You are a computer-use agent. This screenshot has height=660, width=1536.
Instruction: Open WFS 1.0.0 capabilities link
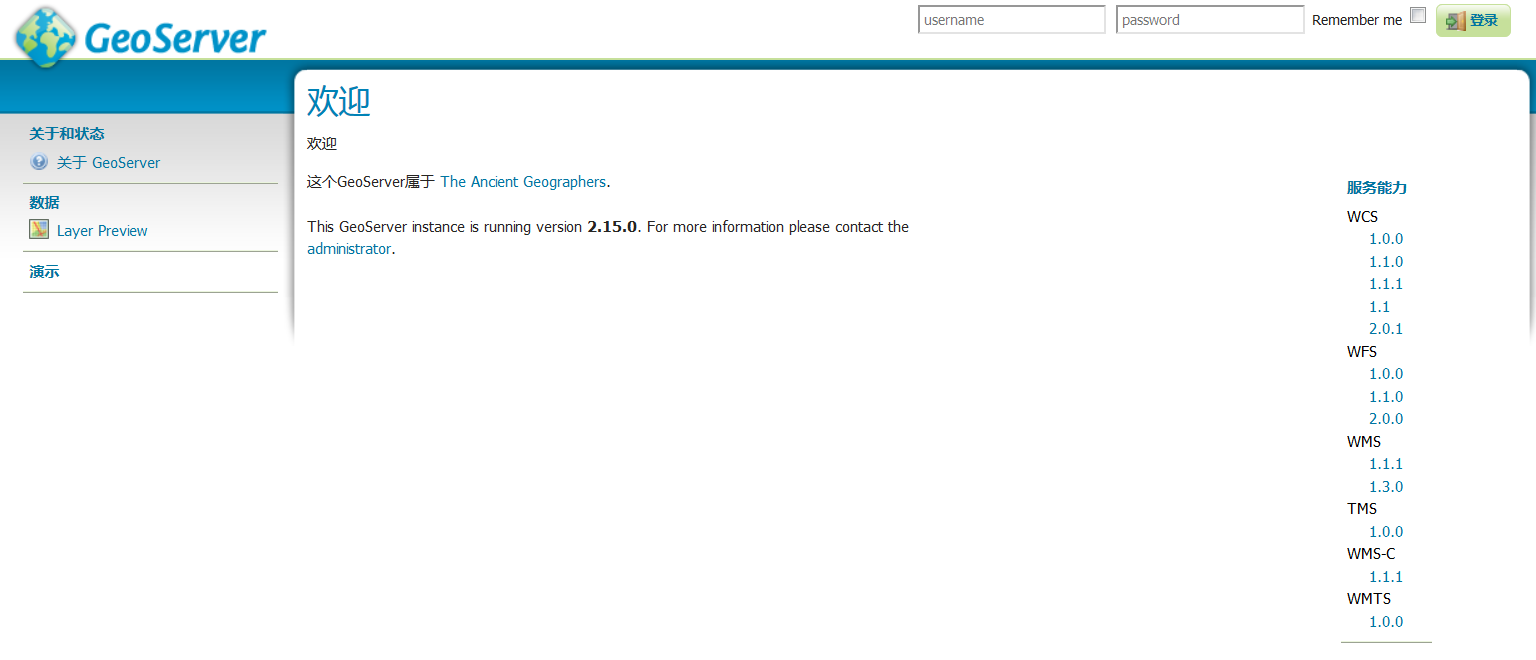1386,374
